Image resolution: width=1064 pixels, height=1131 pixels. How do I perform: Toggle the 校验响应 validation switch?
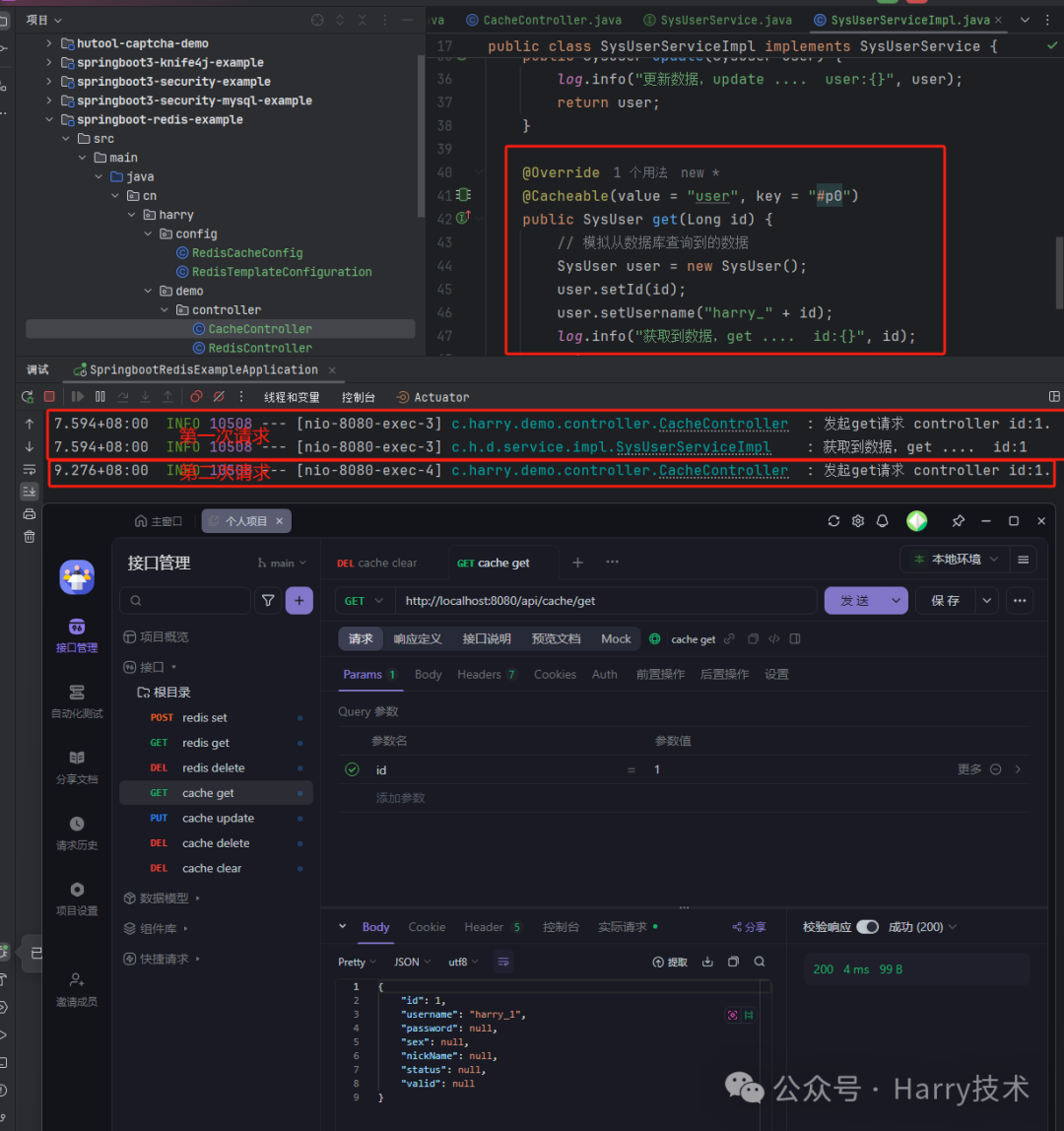point(867,926)
